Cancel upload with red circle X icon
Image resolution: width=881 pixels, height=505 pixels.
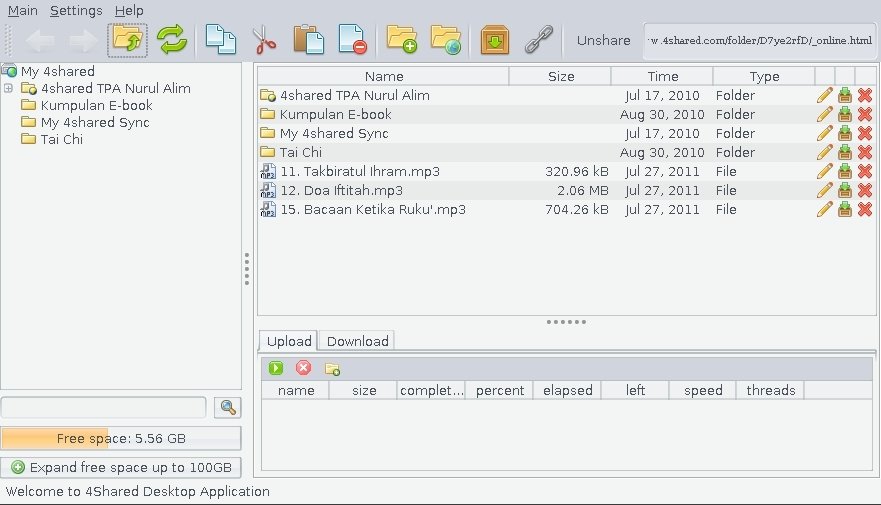303,368
